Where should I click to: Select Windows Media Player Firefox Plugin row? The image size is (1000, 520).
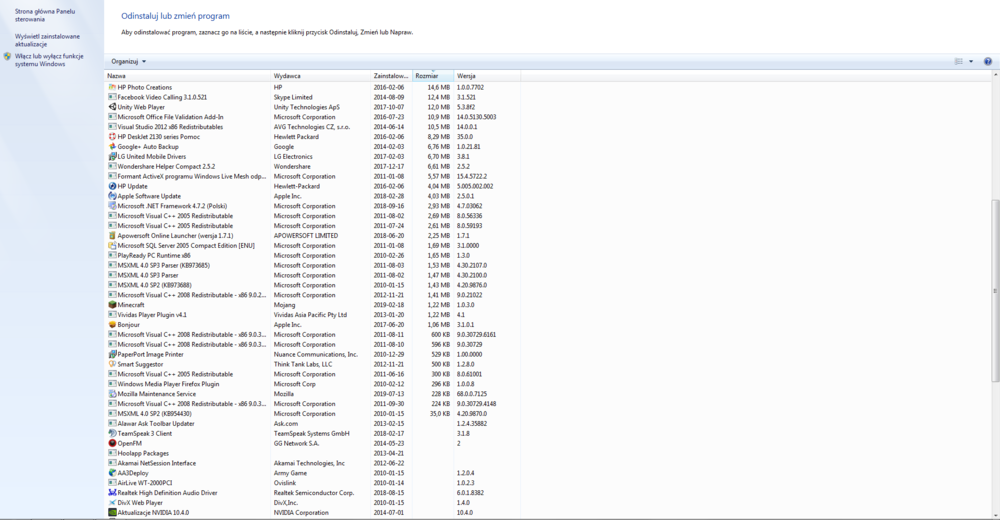click(x=312, y=384)
